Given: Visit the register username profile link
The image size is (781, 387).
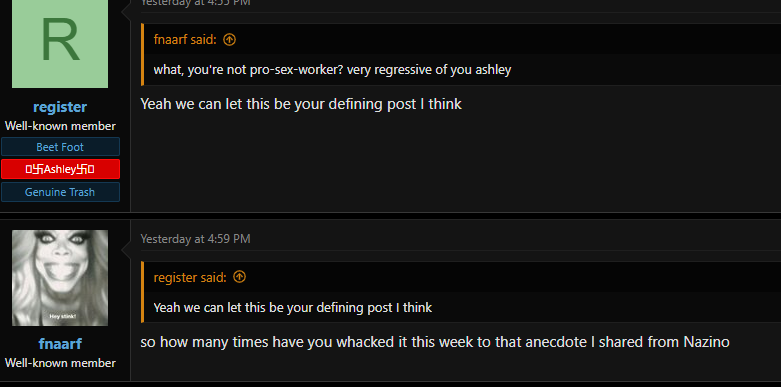Looking at the screenshot, I should click(x=60, y=107).
